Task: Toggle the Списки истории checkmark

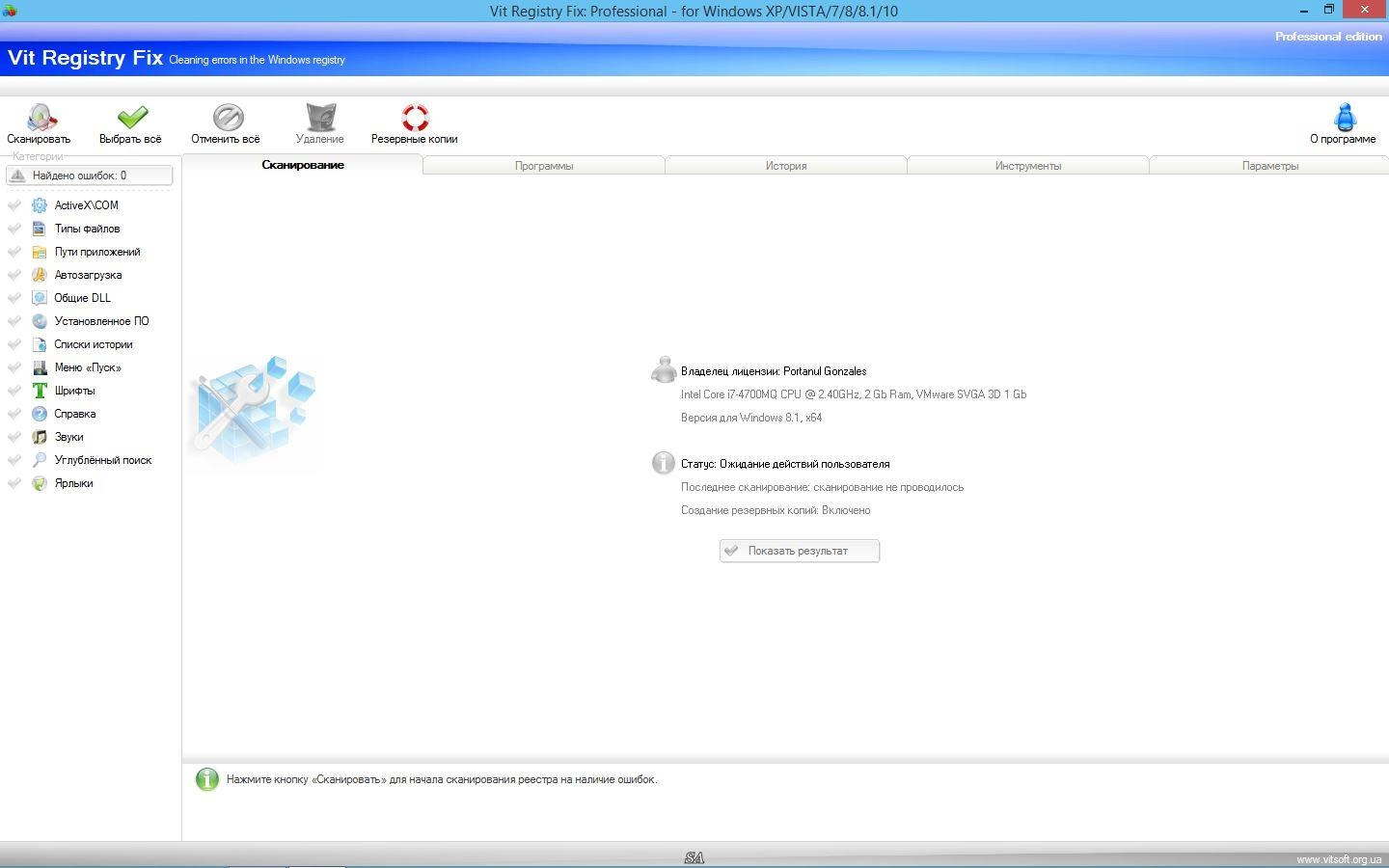Action: 14,344
